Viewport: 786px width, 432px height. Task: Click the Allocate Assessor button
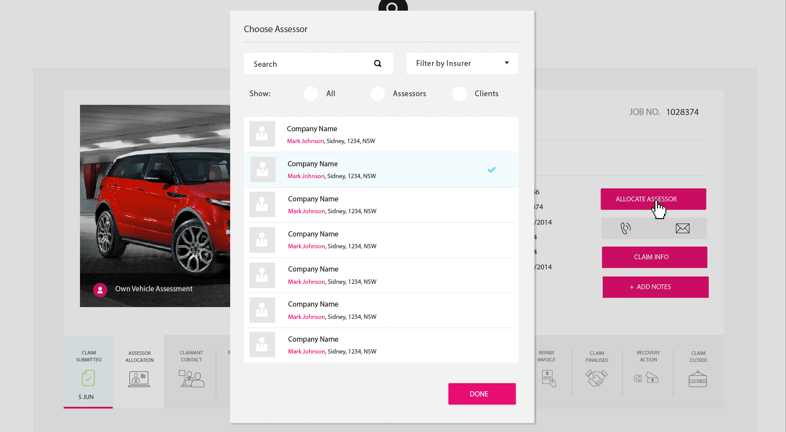653,199
